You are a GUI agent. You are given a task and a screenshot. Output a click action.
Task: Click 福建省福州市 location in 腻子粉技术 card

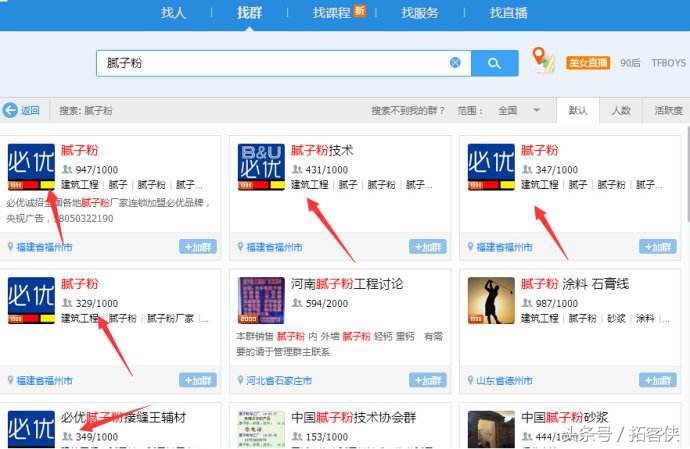275,247
